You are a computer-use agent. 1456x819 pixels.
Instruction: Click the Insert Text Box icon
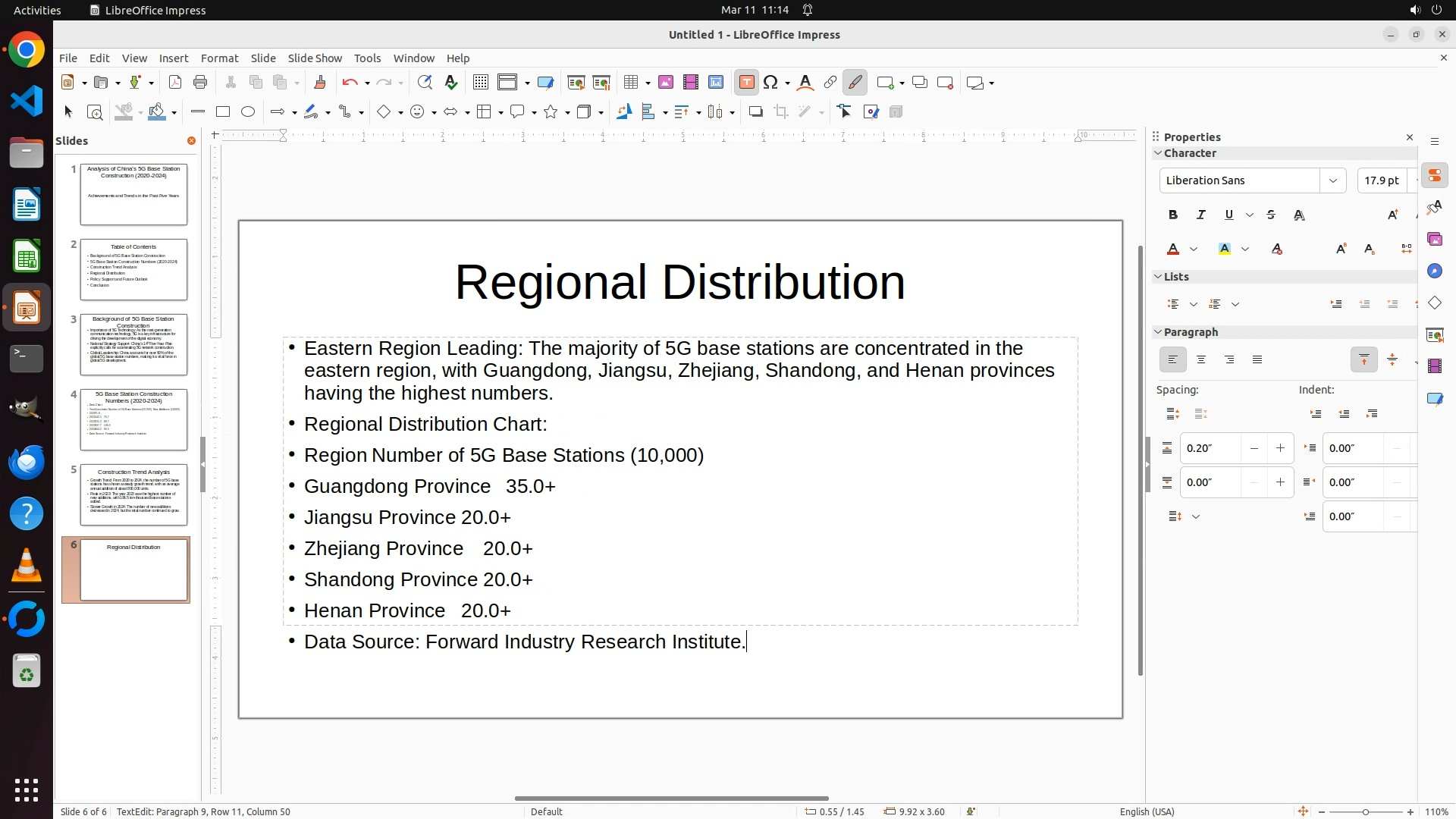click(x=746, y=83)
